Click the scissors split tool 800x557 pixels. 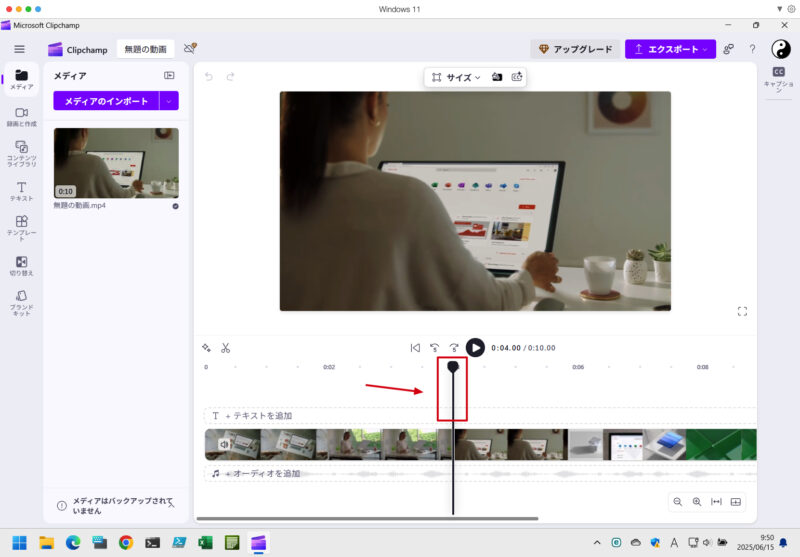click(226, 348)
